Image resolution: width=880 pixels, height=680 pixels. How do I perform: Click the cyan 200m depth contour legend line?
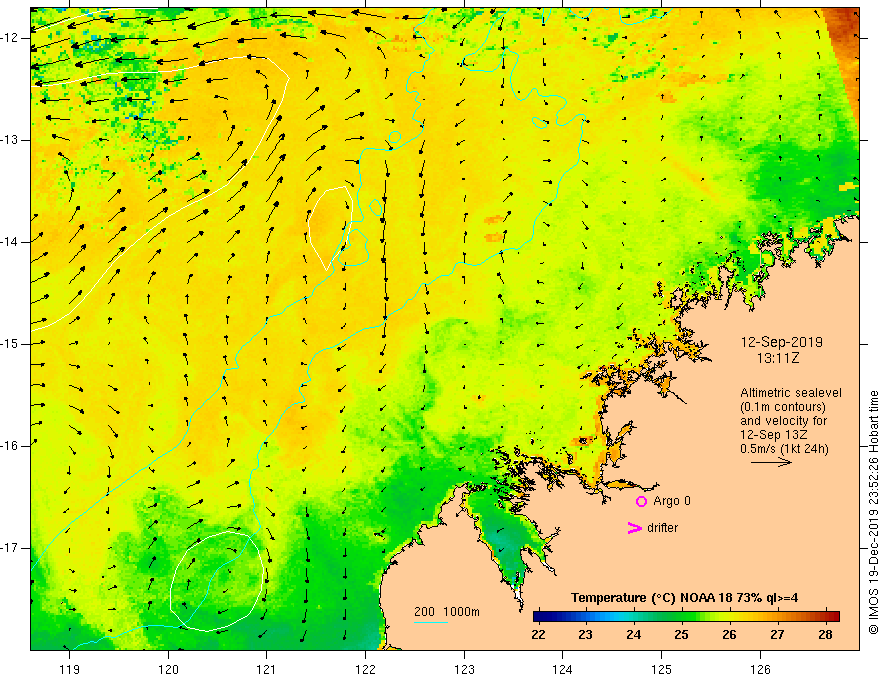coord(430,622)
